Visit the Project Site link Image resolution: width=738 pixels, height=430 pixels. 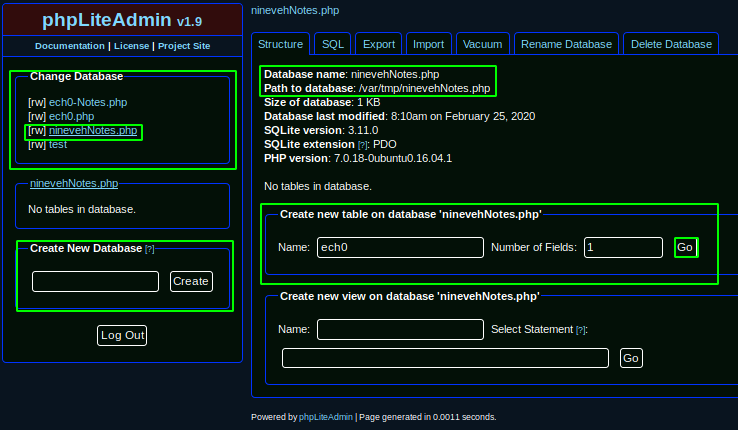[184, 46]
